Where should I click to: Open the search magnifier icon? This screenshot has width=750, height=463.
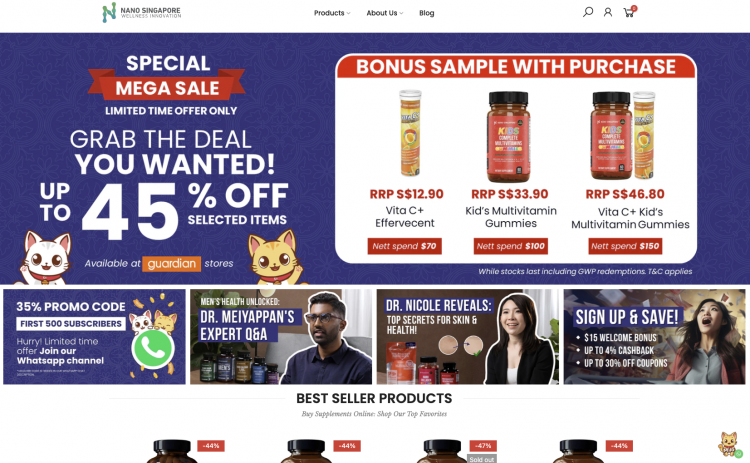click(588, 12)
